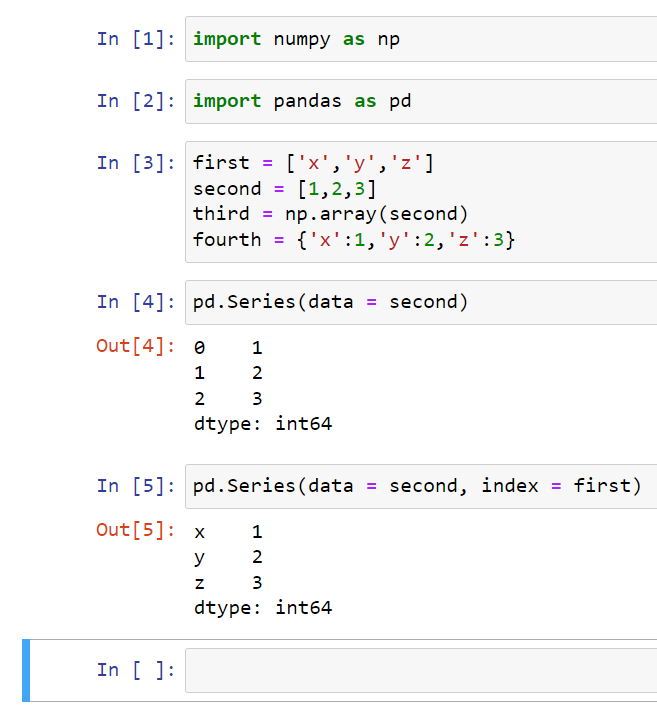Screen dimensions: 657x713
Task: Select the cell defining first, second, third, fourth
Action: point(421,202)
